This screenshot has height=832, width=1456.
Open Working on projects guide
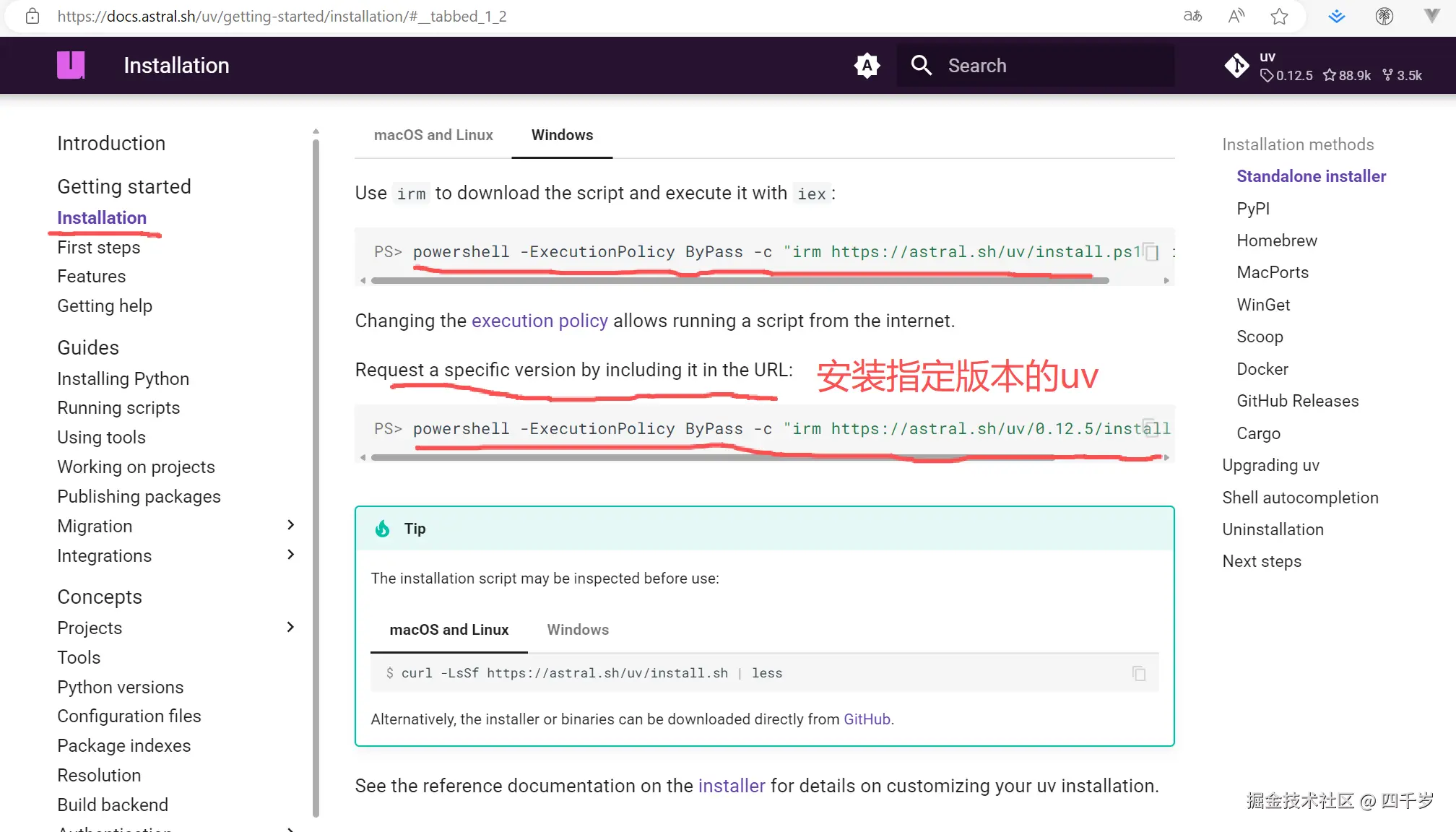(x=136, y=467)
